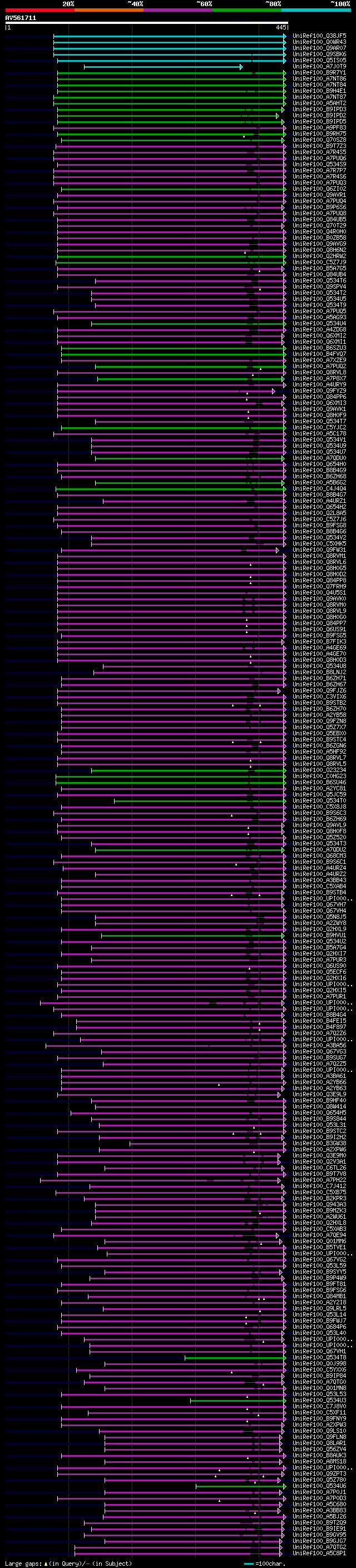The height and width of the screenshot is (1568, 356).
Task: Open hit UniRef100_Q38JF5
Action: (x=319, y=37)
